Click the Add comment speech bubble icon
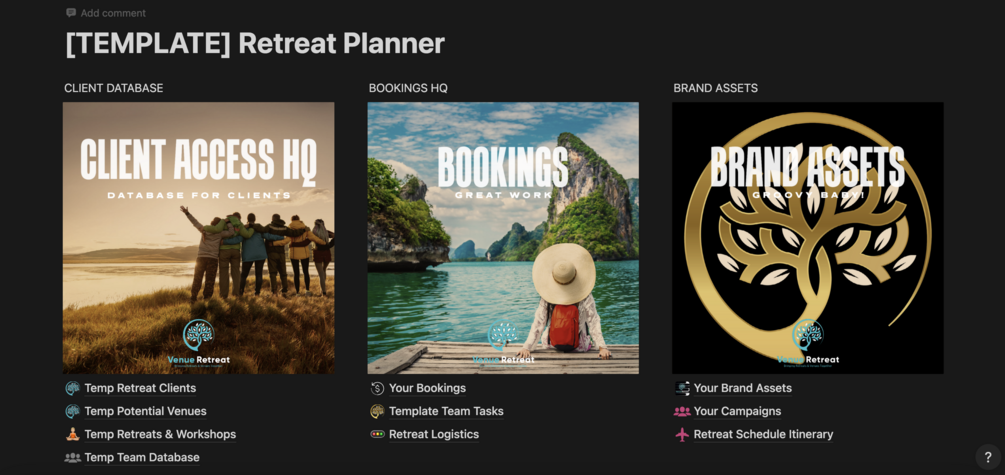 click(71, 13)
